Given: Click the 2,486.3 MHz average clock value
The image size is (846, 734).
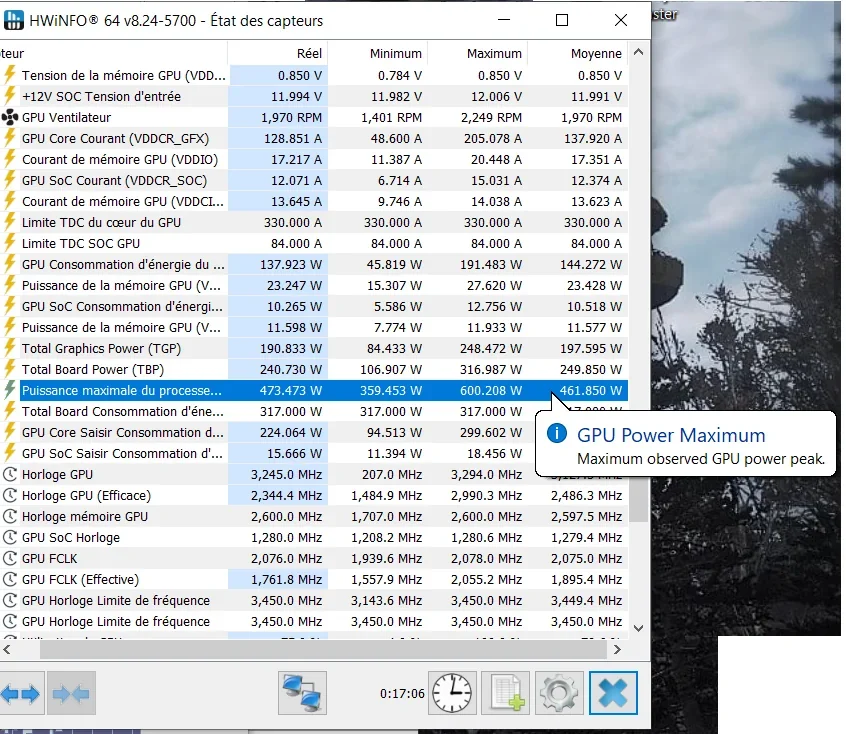Looking at the screenshot, I should [586, 495].
